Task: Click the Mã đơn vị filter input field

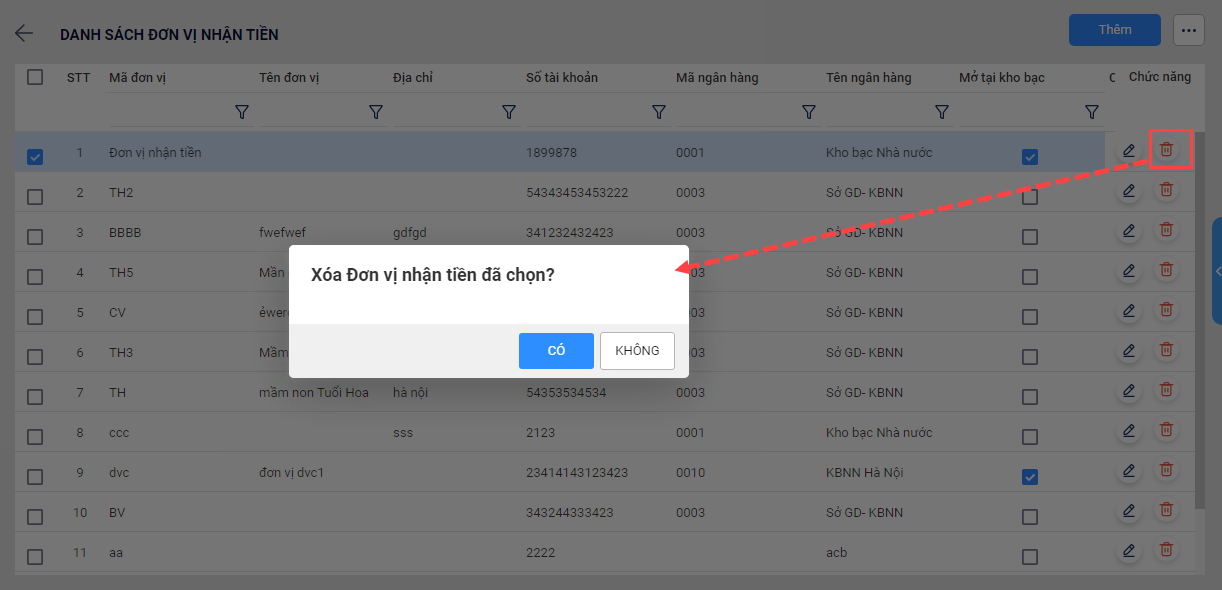Action: tap(168, 112)
